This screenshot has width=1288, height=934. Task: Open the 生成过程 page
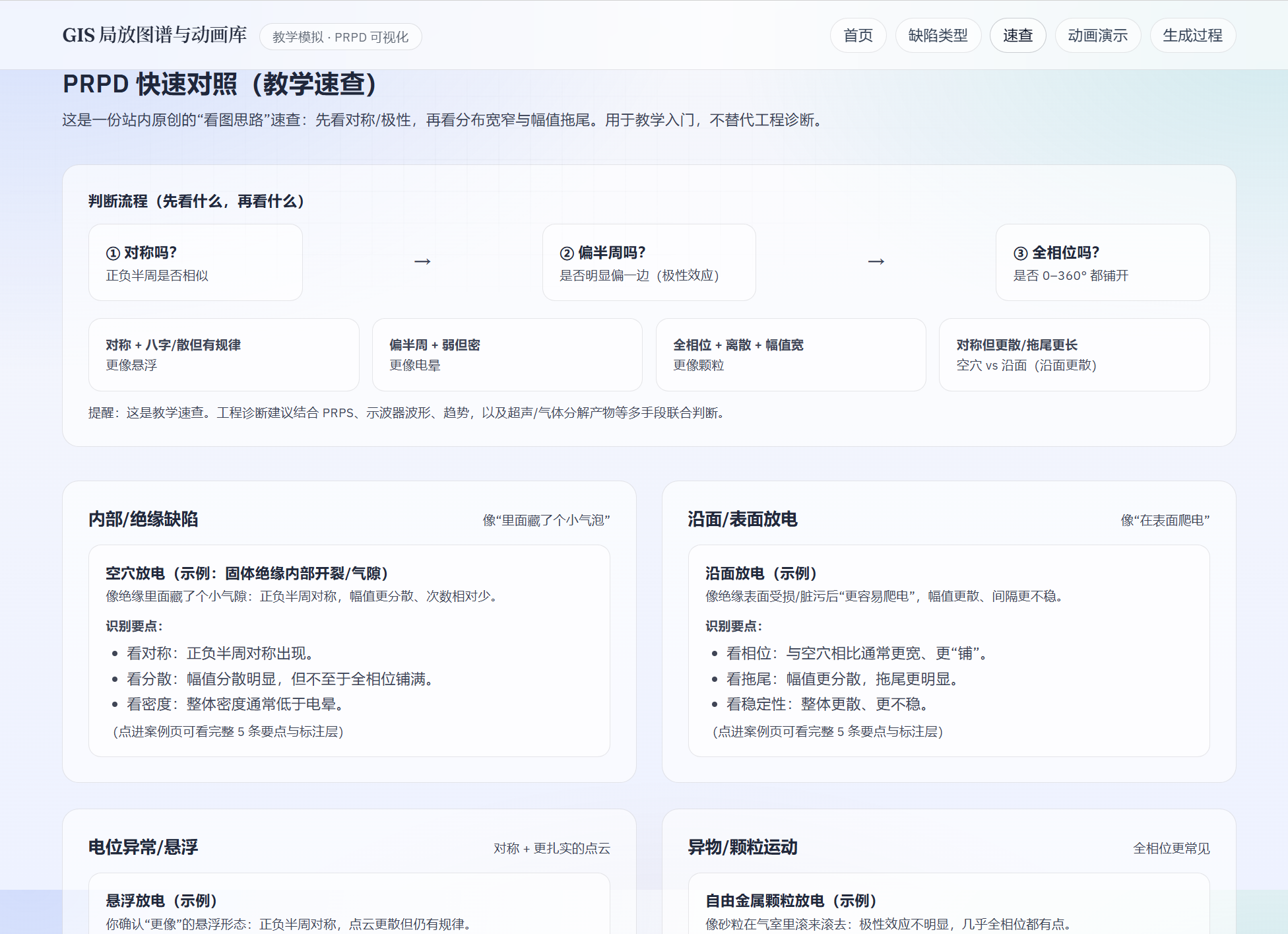1192,36
